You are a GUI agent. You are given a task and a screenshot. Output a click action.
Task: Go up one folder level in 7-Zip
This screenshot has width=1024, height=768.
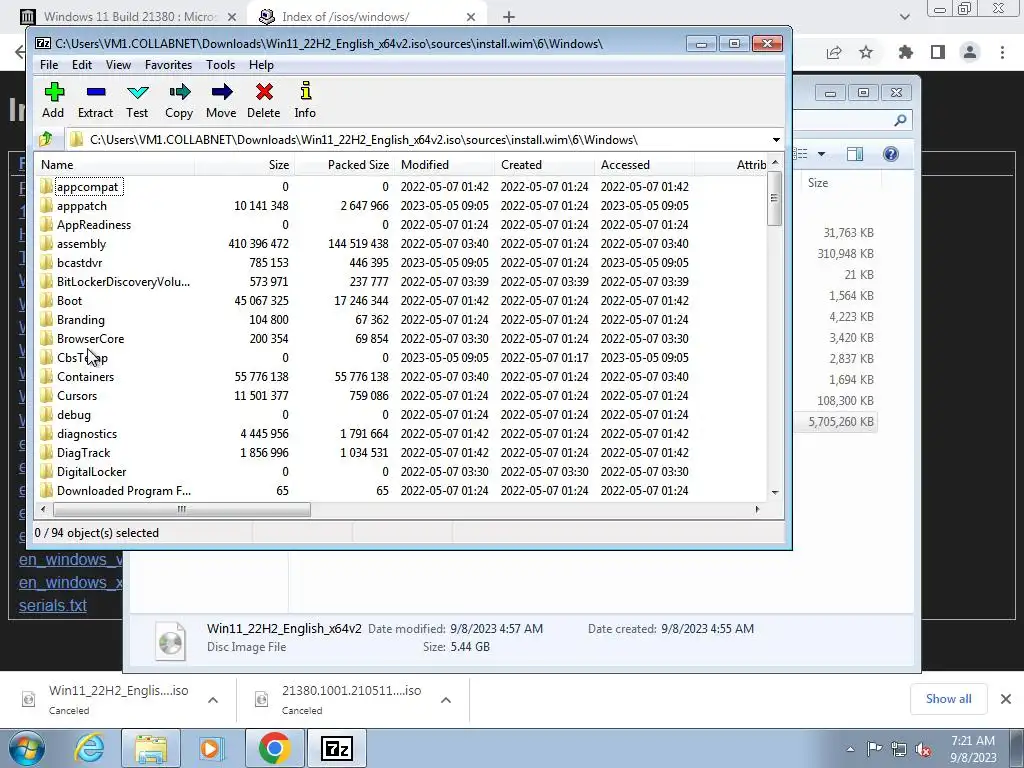(x=46, y=139)
